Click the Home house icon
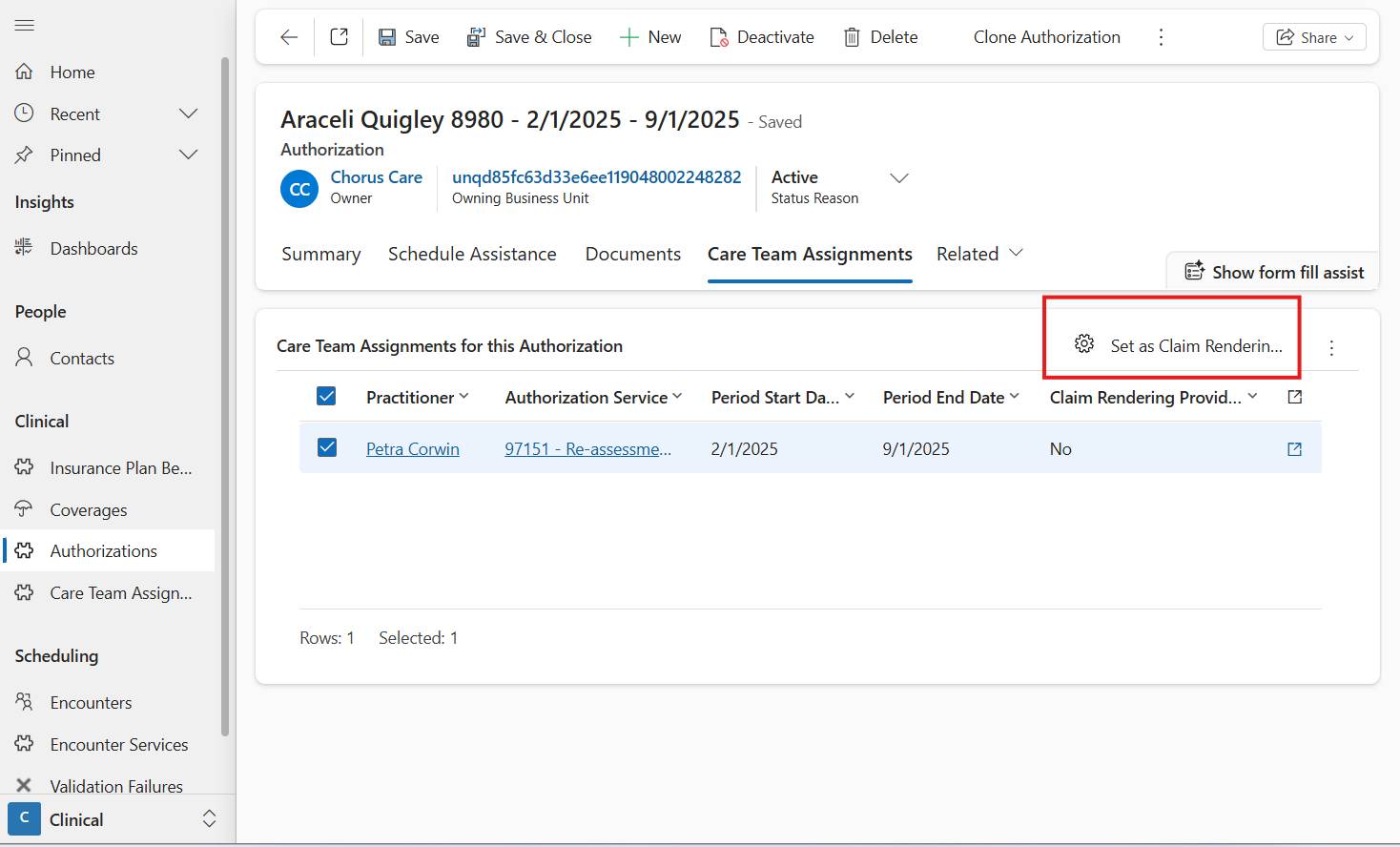 click(x=25, y=72)
